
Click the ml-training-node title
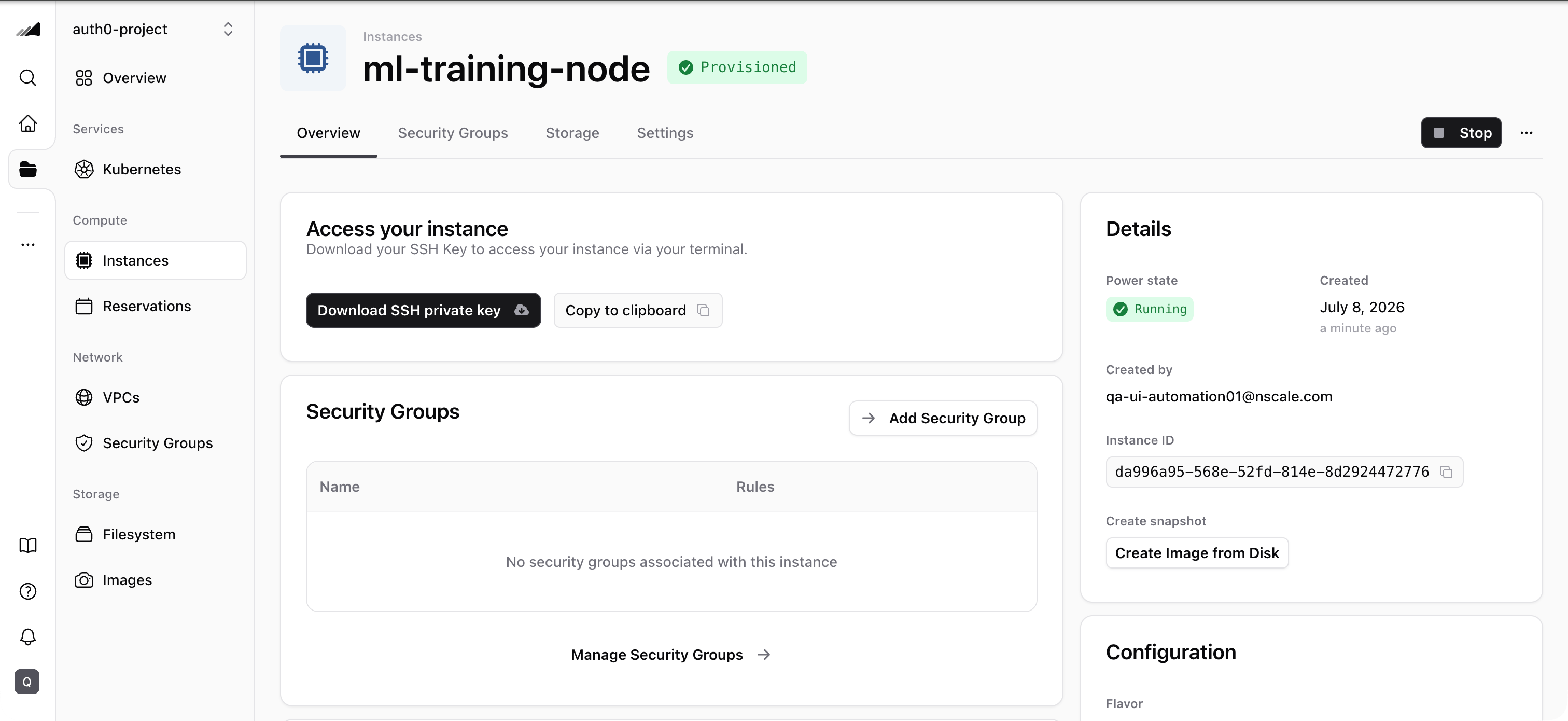(x=507, y=69)
